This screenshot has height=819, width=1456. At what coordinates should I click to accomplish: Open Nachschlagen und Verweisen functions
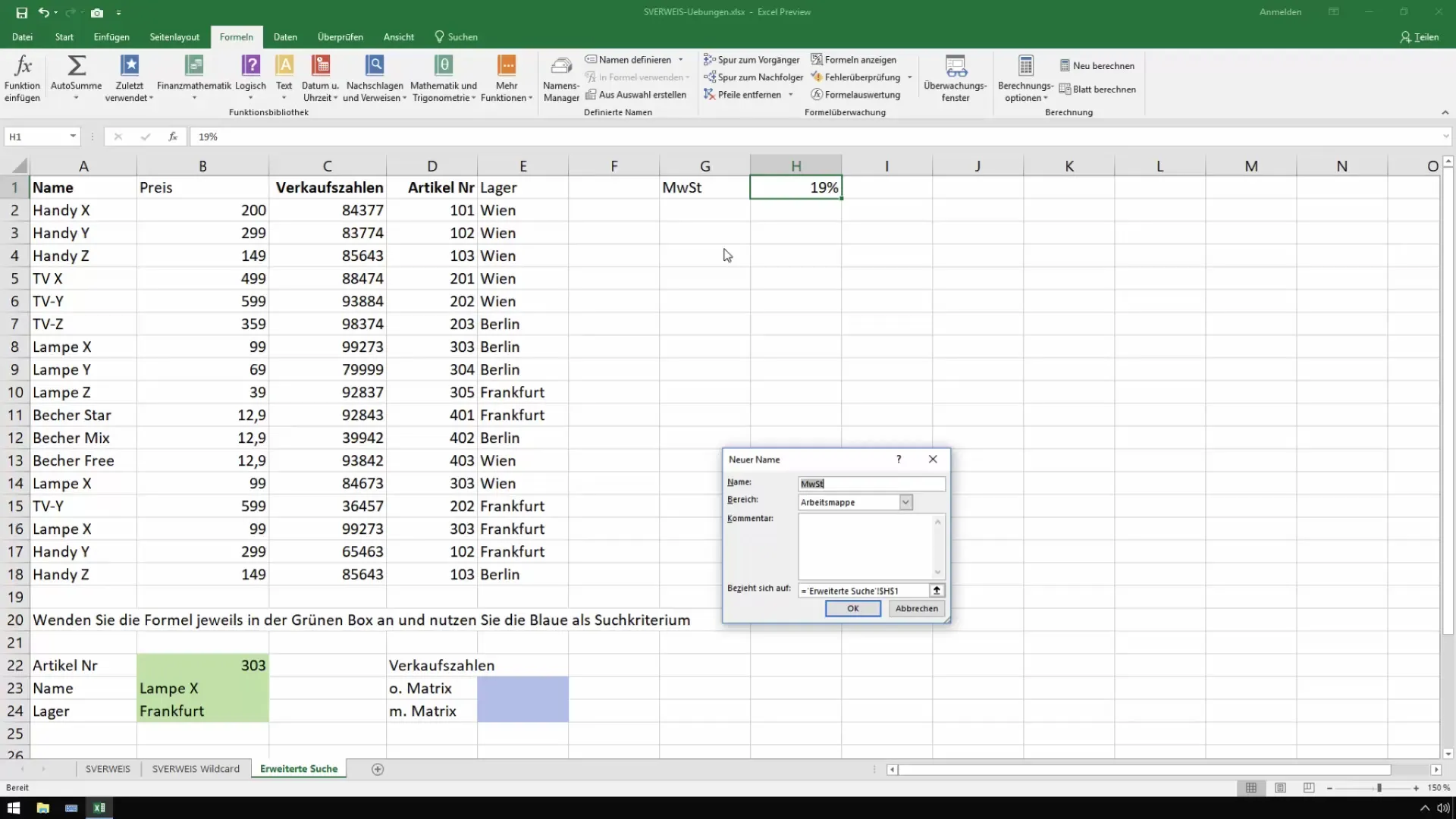pos(375,78)
